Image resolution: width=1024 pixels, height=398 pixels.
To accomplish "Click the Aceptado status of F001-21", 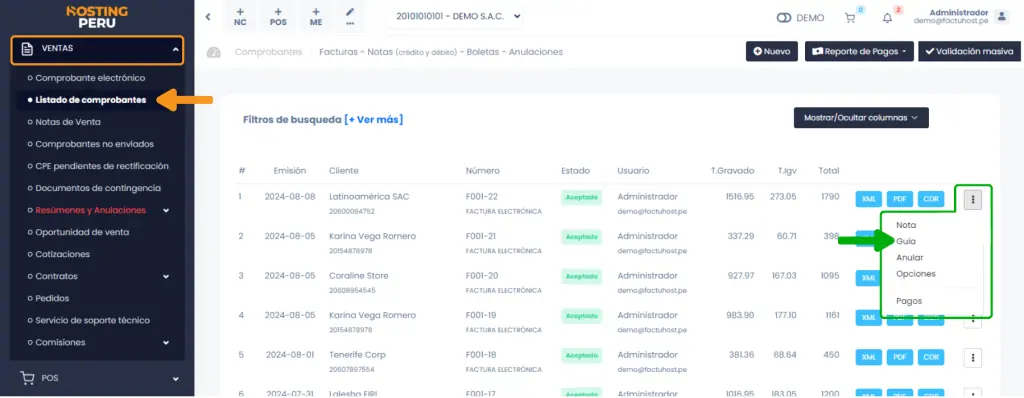I will (581, 237).
